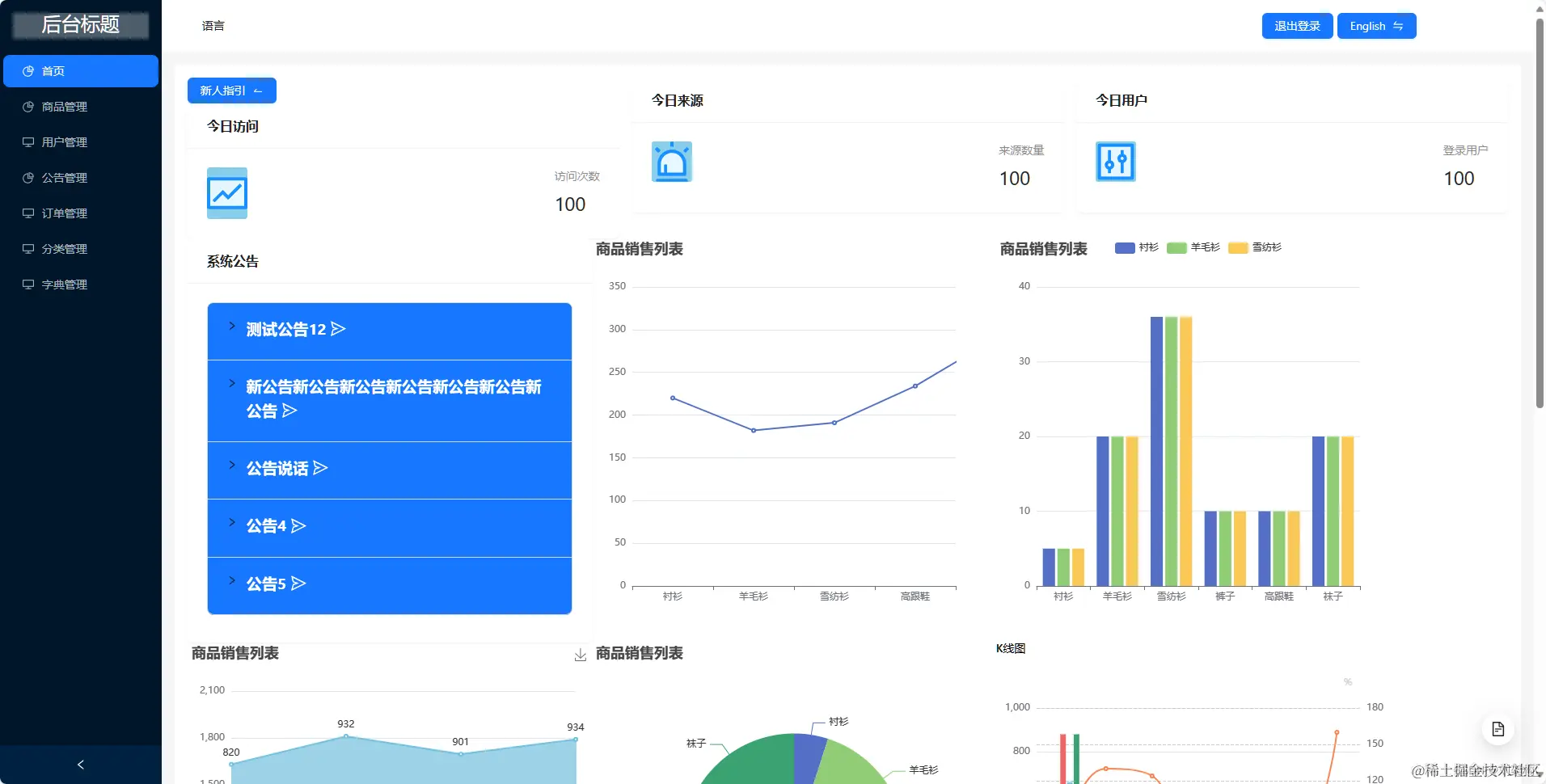Viewport: 1546px width, 784px height.
Task: Click the 订单管理 sidebar icon
Action: coord(28,213)
